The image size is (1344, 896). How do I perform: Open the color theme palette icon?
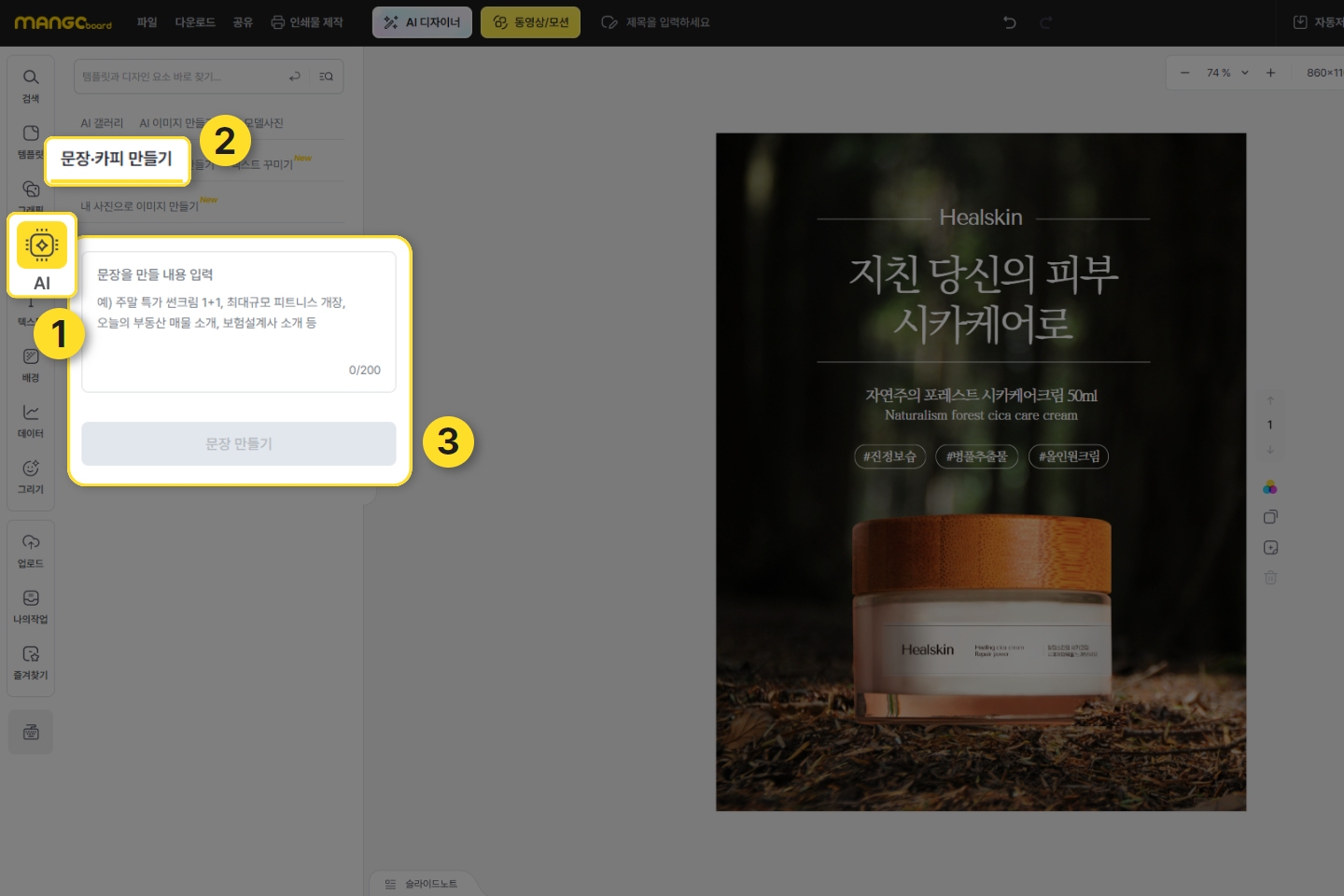tap(1270, 487)
